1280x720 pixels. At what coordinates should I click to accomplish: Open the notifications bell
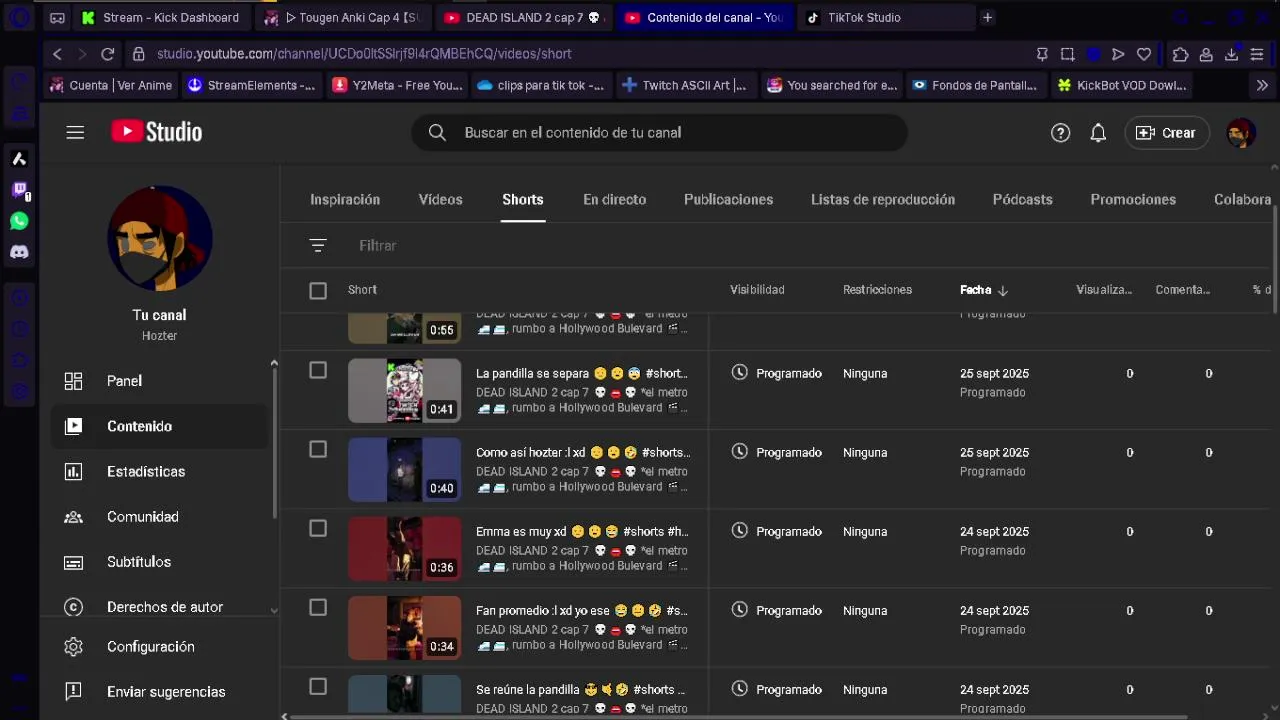click(x=1098, y=133)
